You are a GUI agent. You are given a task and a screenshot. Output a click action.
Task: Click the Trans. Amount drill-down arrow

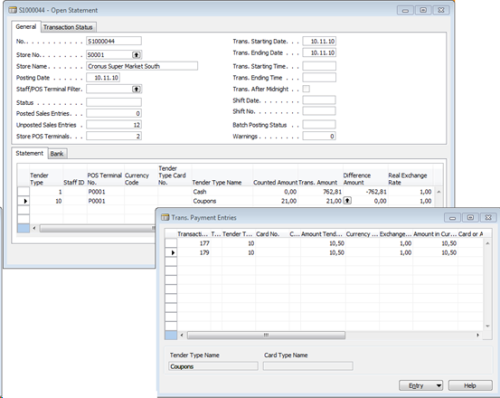click(x=347, y=201)
